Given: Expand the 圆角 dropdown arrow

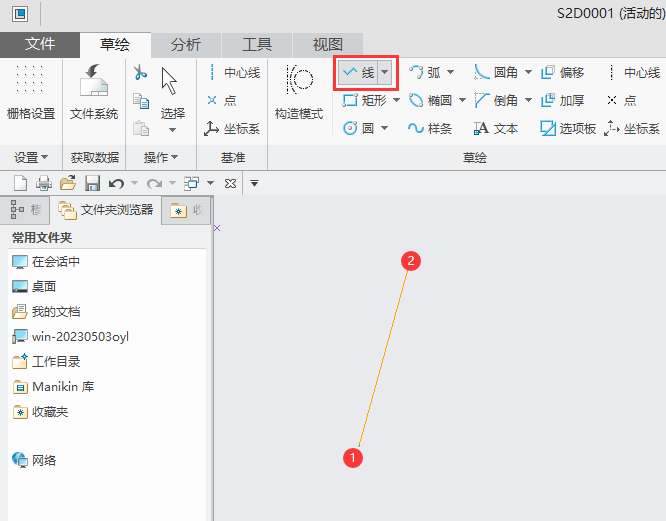Looking at the screenshot, I should pos(528,72).
